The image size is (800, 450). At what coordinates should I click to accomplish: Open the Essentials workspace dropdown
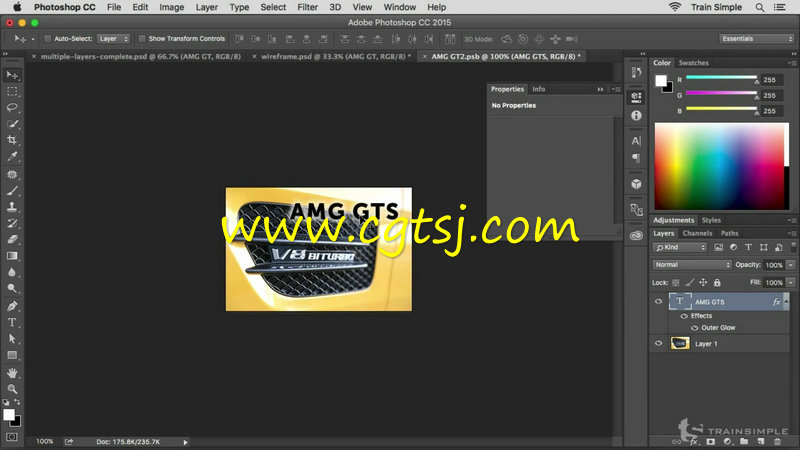757,39
